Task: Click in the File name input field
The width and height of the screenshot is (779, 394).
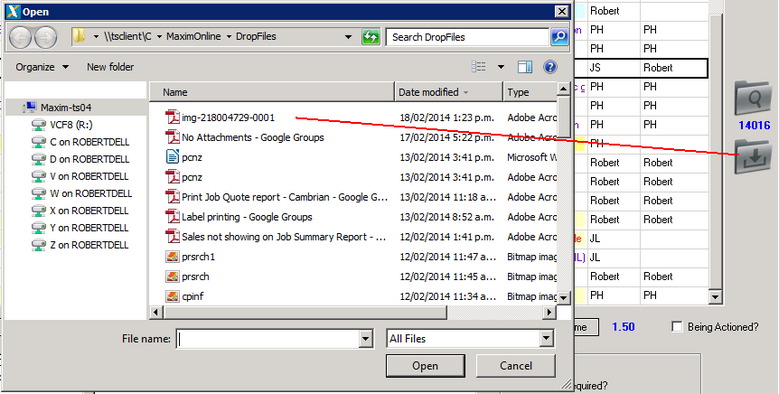Action: coord(268,339)
